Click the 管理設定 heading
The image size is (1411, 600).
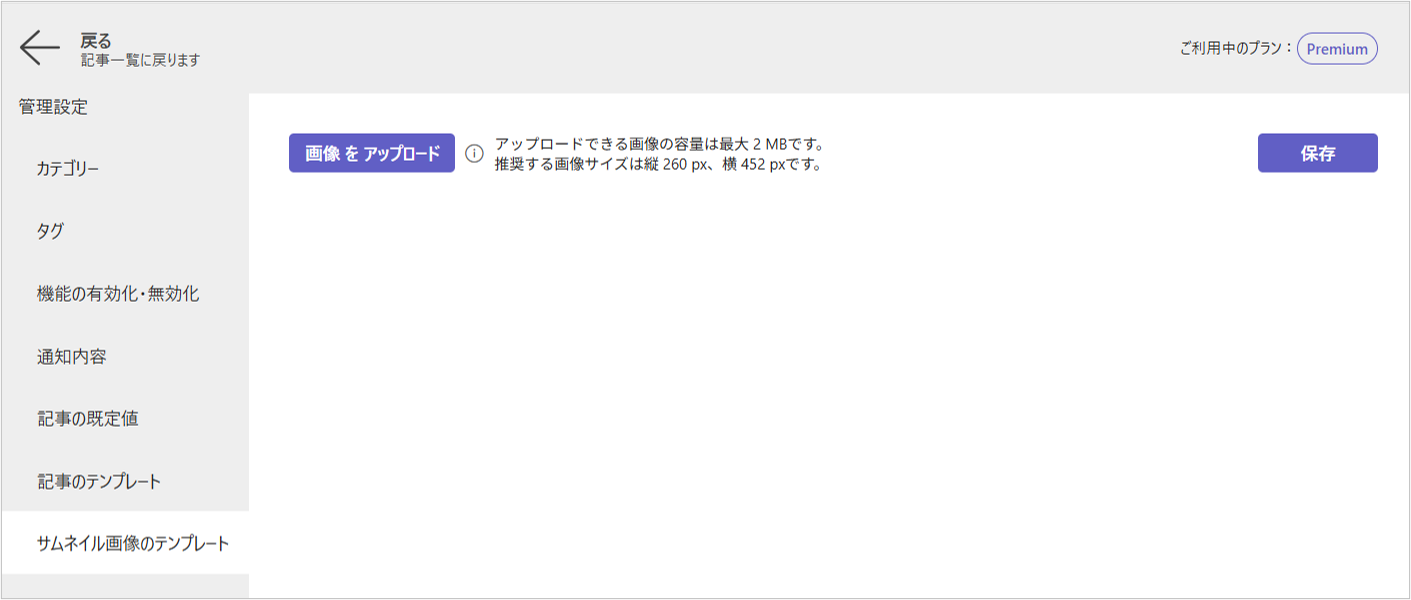(53, 107)
